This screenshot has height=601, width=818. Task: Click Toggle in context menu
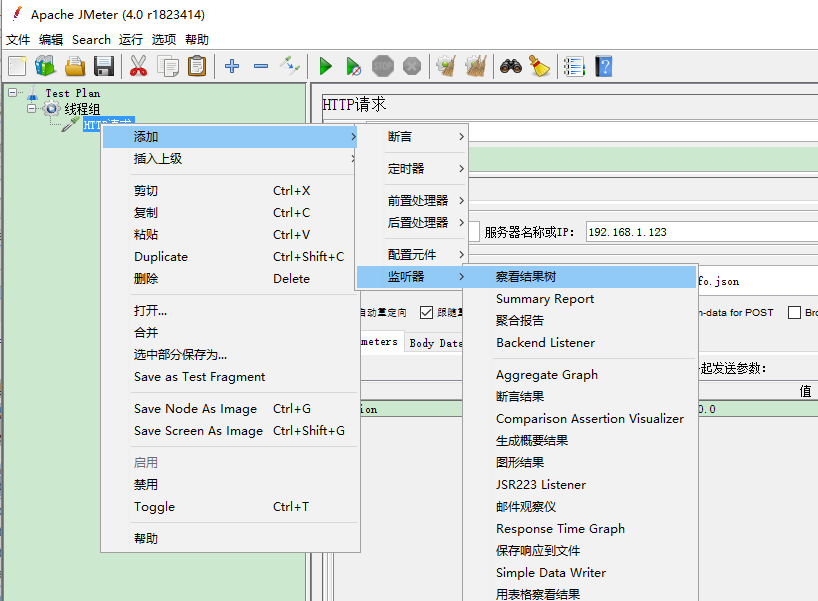click(230, 507)
